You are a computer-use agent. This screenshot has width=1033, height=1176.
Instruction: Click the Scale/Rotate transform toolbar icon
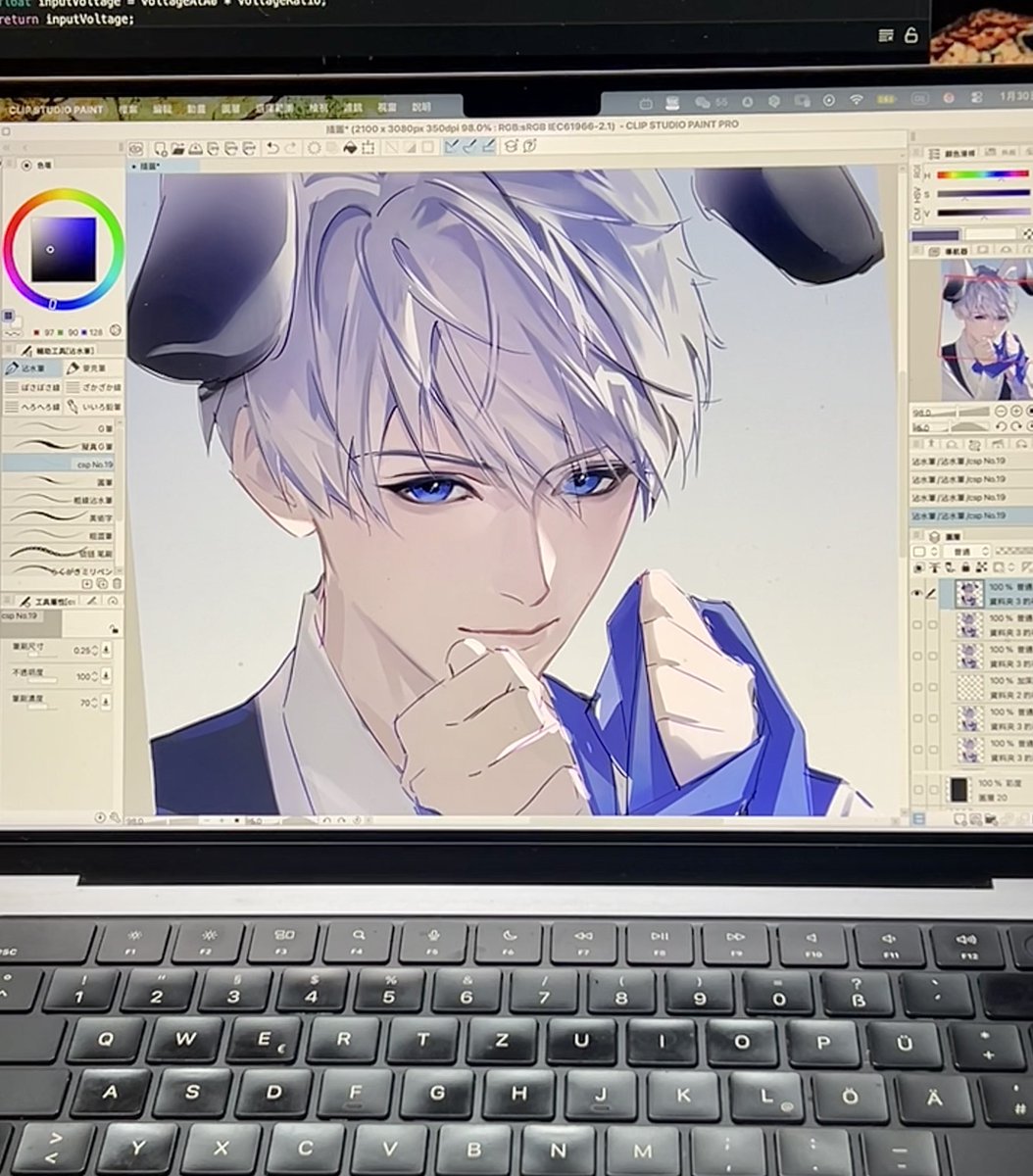pyautogui.click(x=367, y=148)
